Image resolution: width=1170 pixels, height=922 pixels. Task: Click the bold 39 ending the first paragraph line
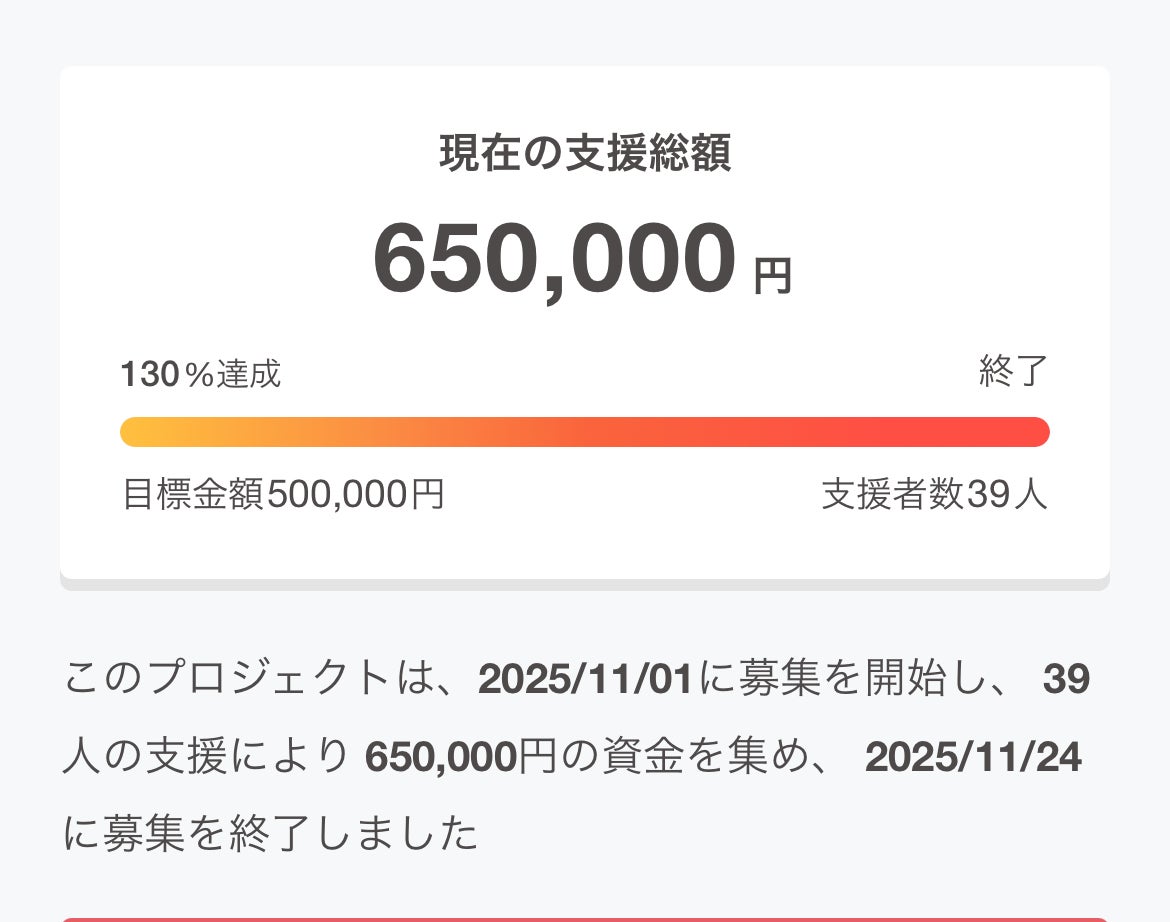(1066, 680)
